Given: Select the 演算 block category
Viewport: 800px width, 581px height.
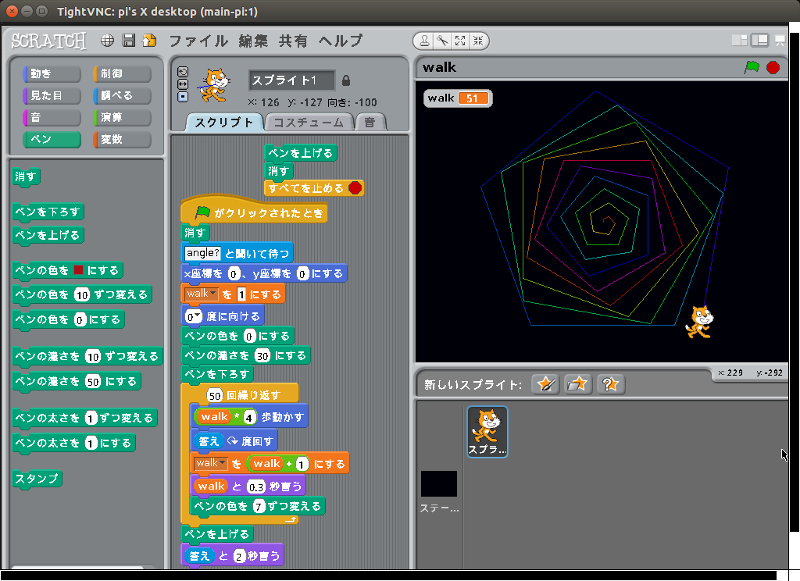Looking at the screenshot, I should click(x=122, y=117).
